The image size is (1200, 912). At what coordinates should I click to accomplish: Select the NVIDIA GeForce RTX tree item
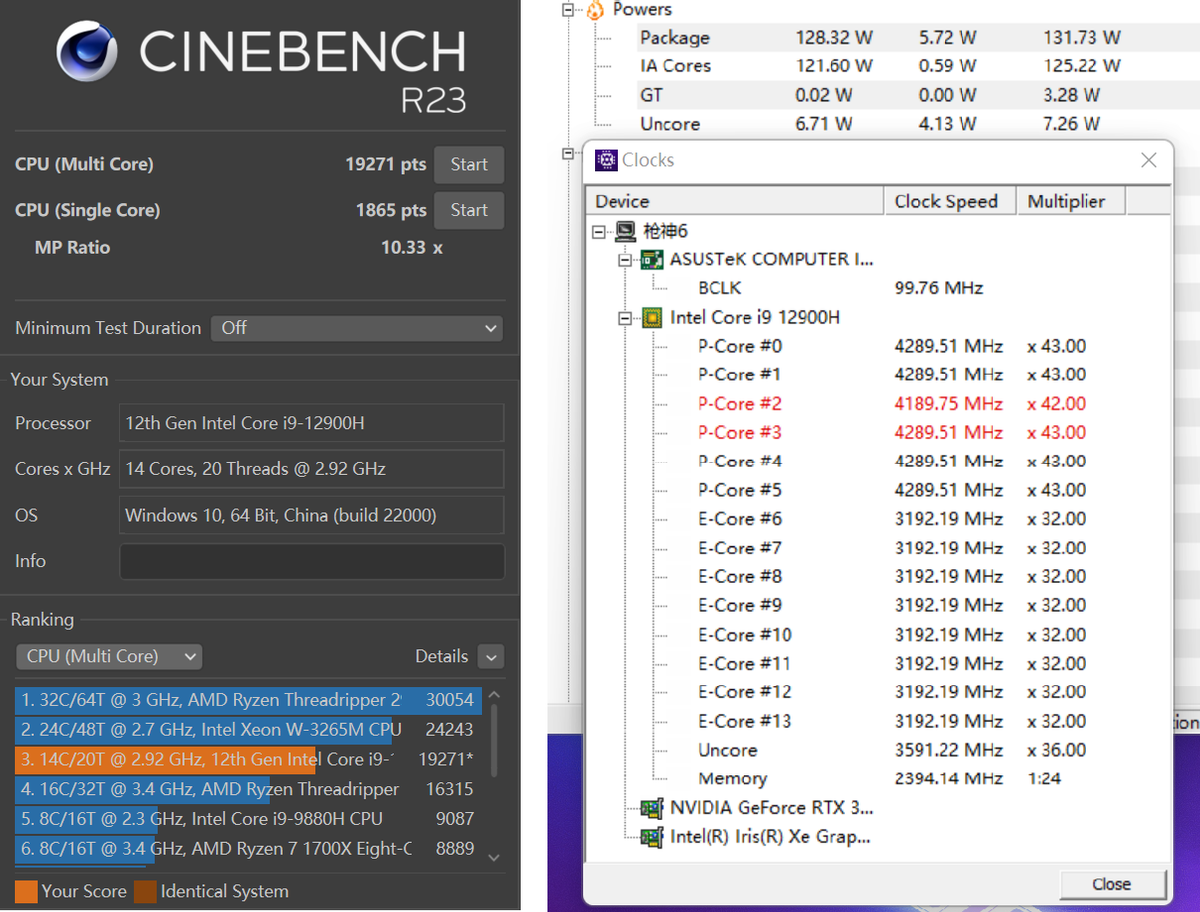click(771, 808)
